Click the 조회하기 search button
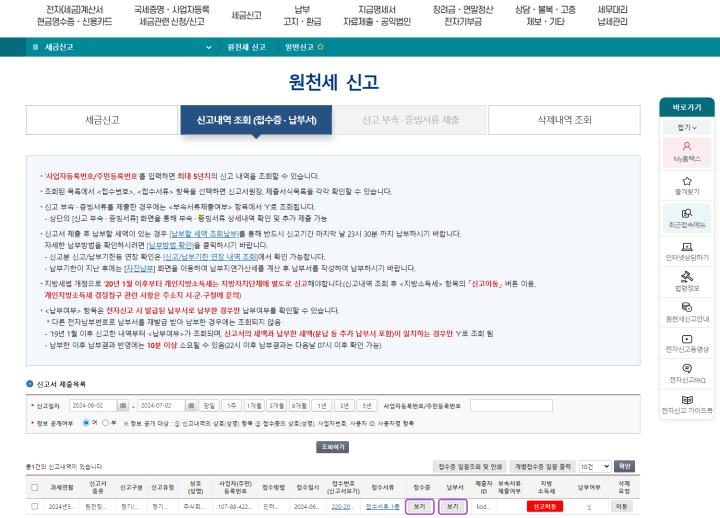Screen dimensions: 720x518 point(332,447)
